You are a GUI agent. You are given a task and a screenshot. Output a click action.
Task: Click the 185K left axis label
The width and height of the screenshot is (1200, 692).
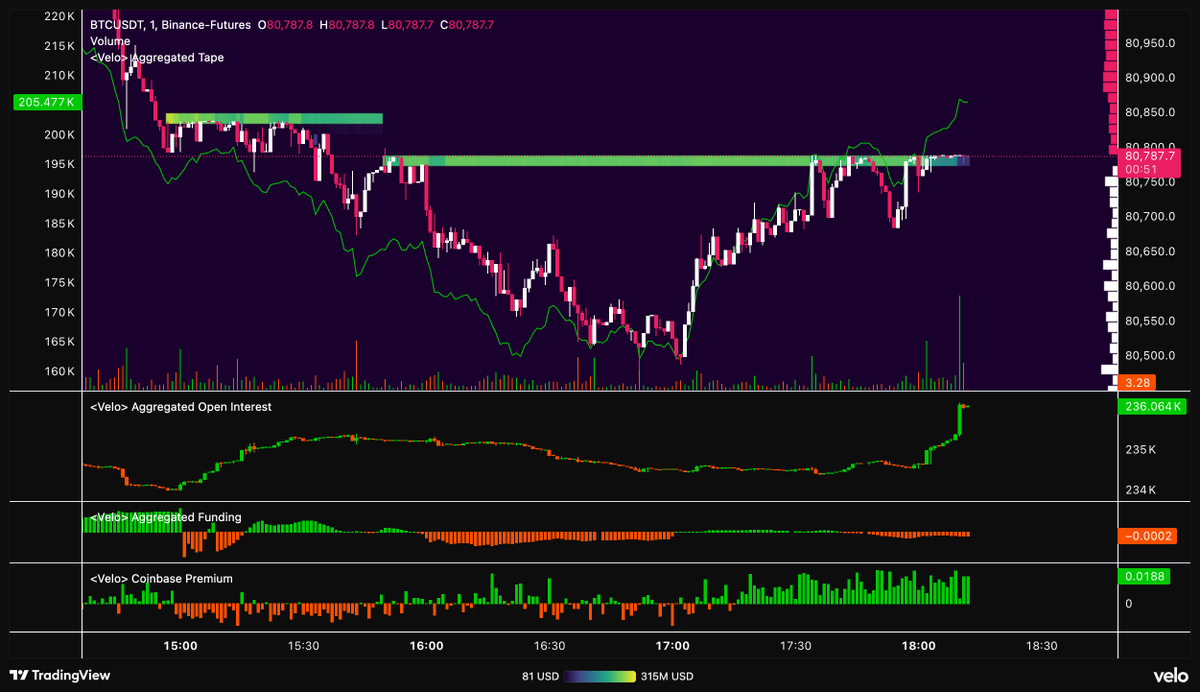tap(59, 223)
